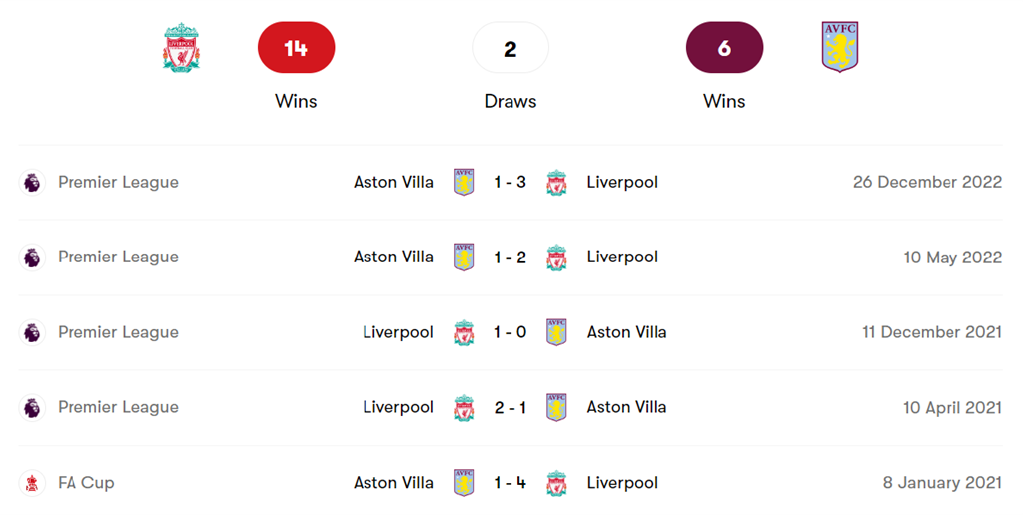Open the 1 - 2 score from 10 May 2022

(510, 257)
